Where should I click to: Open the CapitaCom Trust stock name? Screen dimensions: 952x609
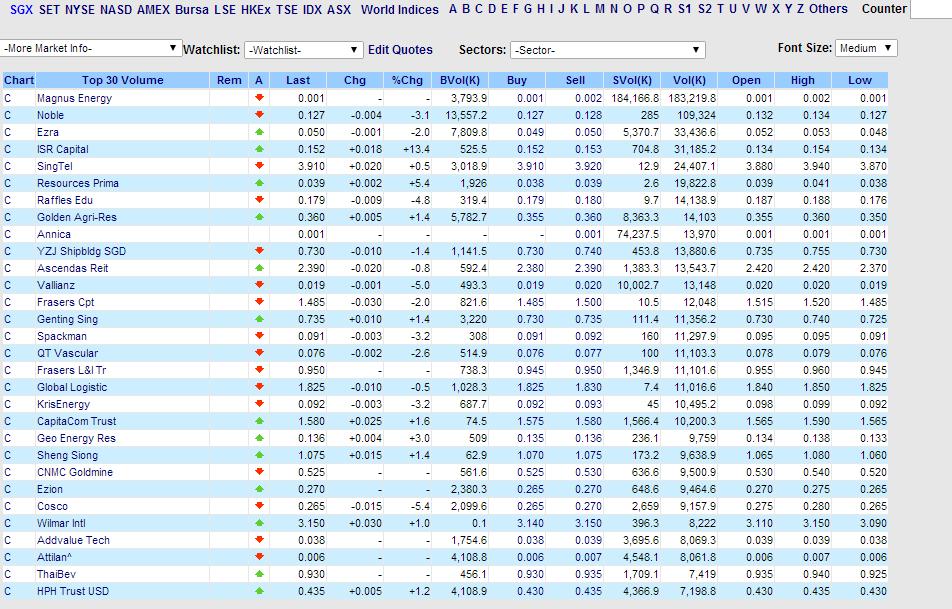tap(76, 421)
